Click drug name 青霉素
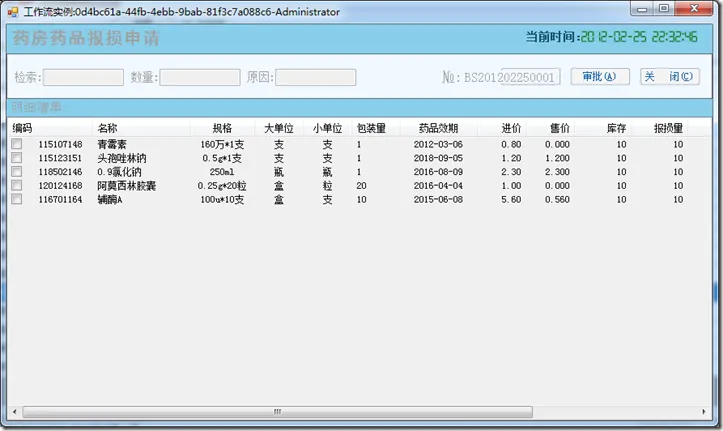This screenshot has height=431, width=723. click(112, 144)
